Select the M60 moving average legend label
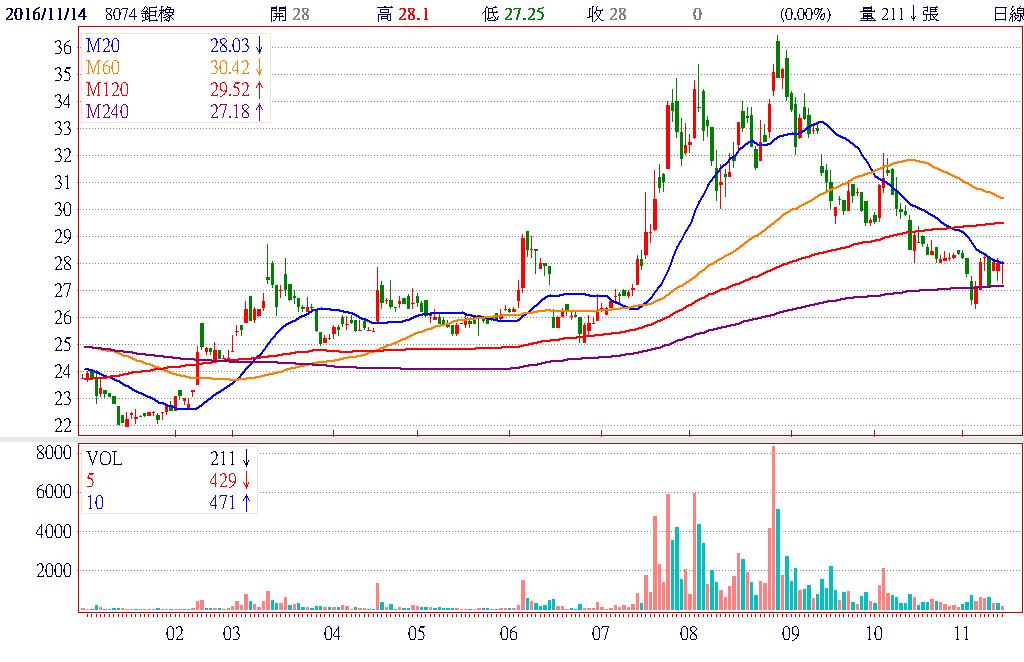The width and height of the screenshot is (1024, 662). (x=102, y=69)
